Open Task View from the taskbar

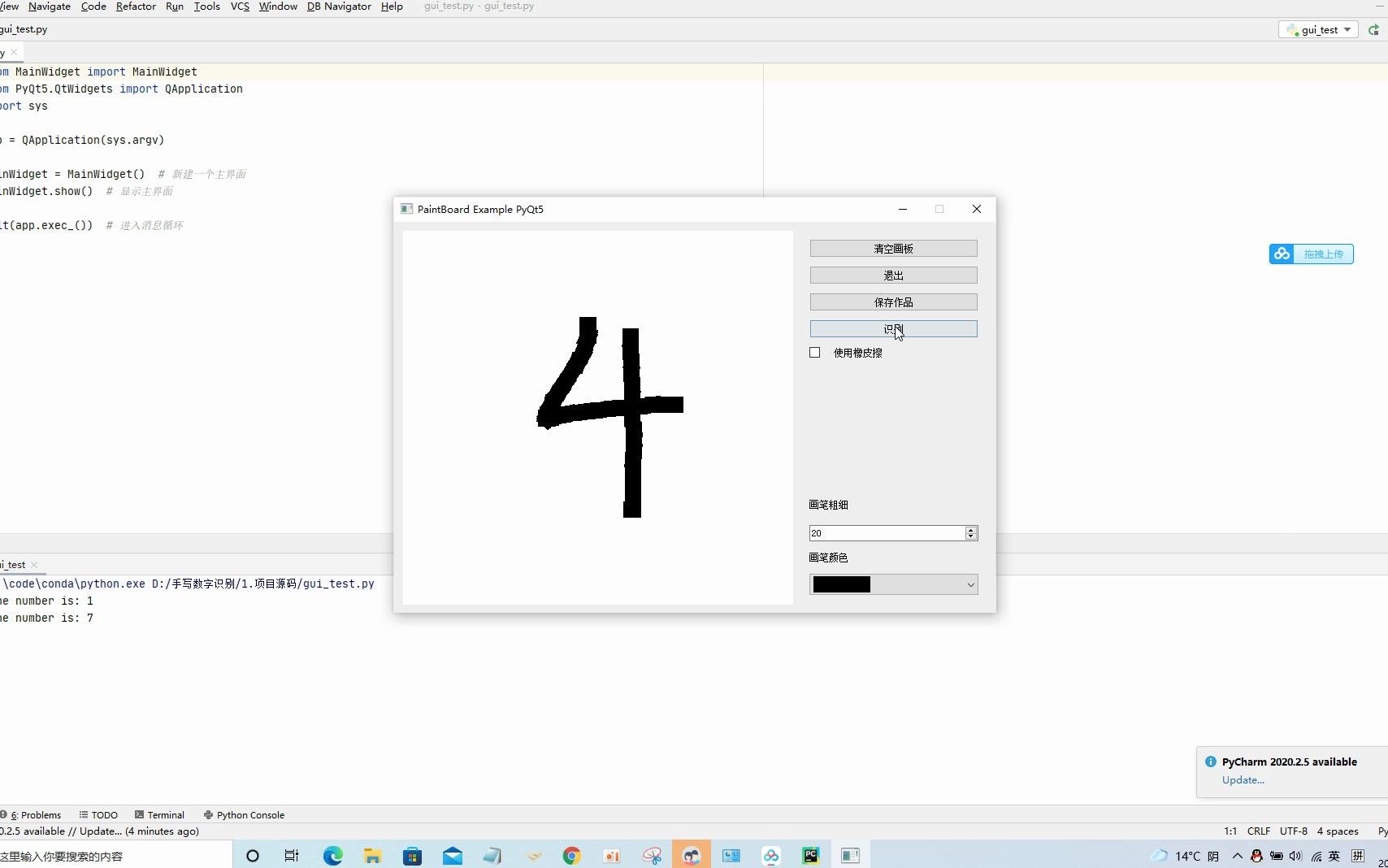coord(292,856)
